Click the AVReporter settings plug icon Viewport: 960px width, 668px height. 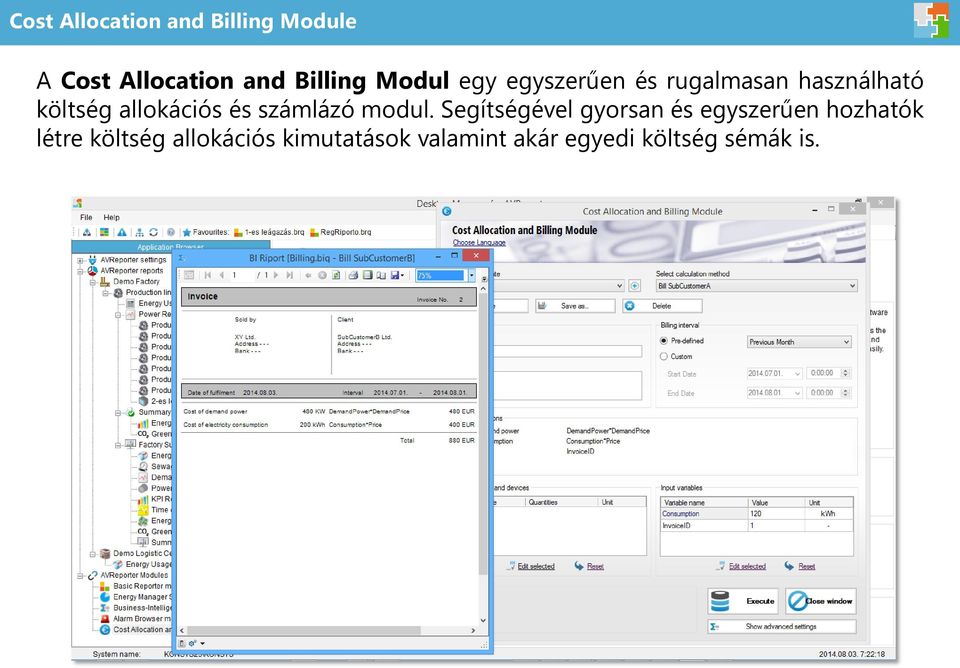(x=92, y=260)
